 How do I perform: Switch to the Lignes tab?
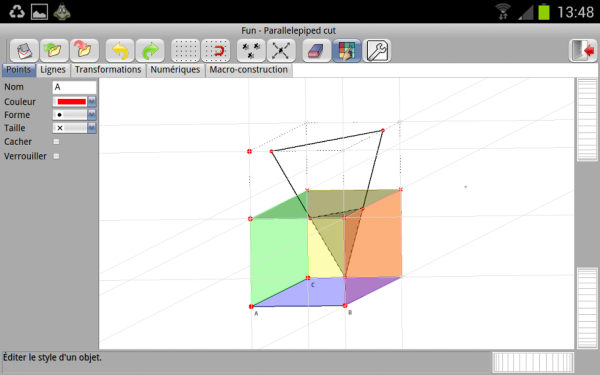pos(53,70)
